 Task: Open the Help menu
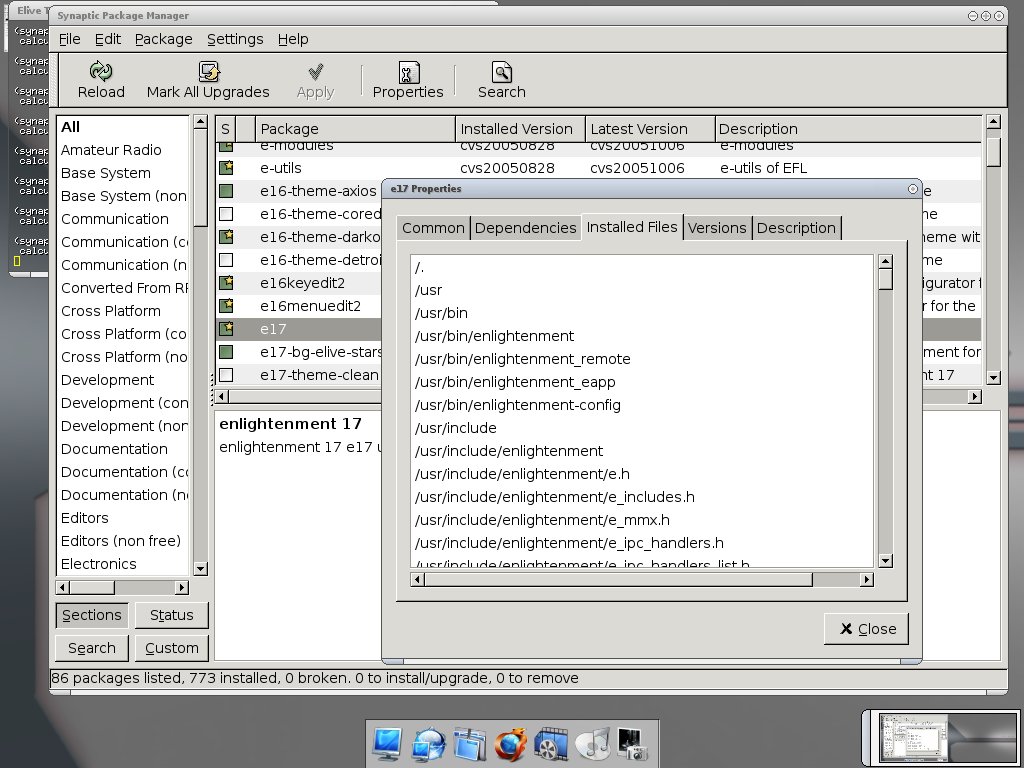point(293,39)
